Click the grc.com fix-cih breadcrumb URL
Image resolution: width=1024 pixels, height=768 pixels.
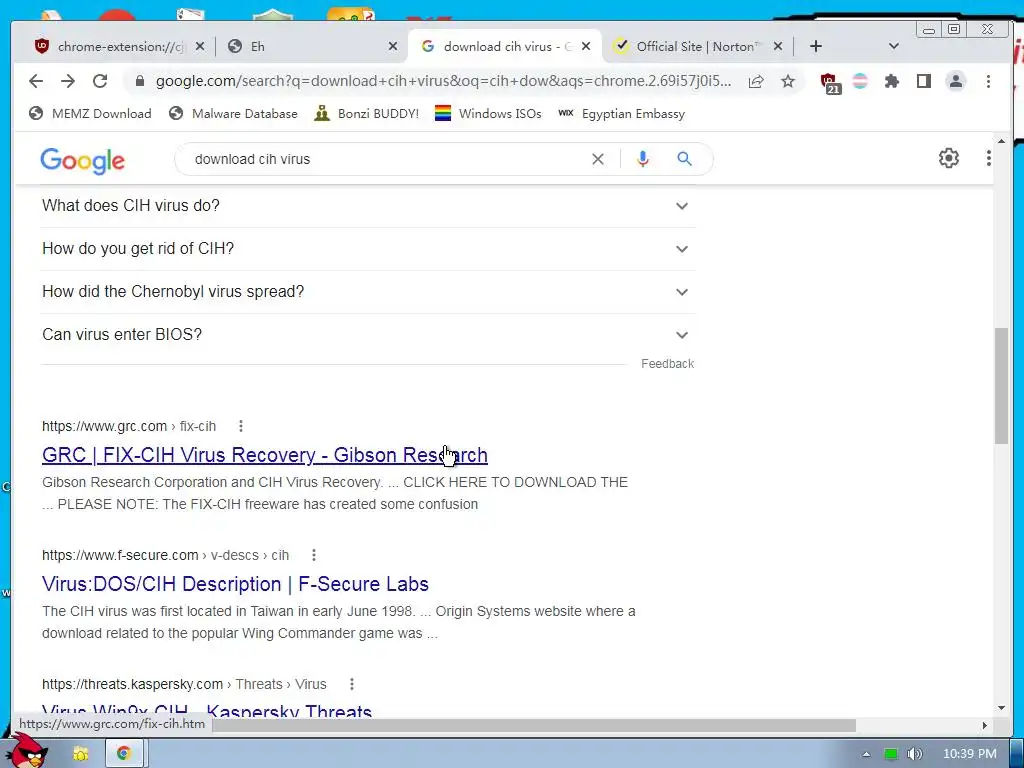pyautogui.click(x=129, y=426)
